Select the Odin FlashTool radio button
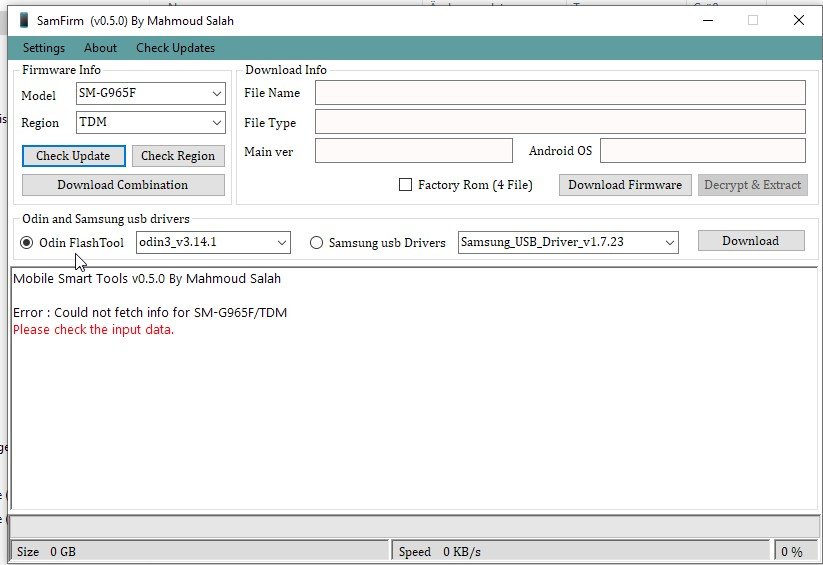The height and width of the screenshot is (565, 823). (x=26, y=243)
